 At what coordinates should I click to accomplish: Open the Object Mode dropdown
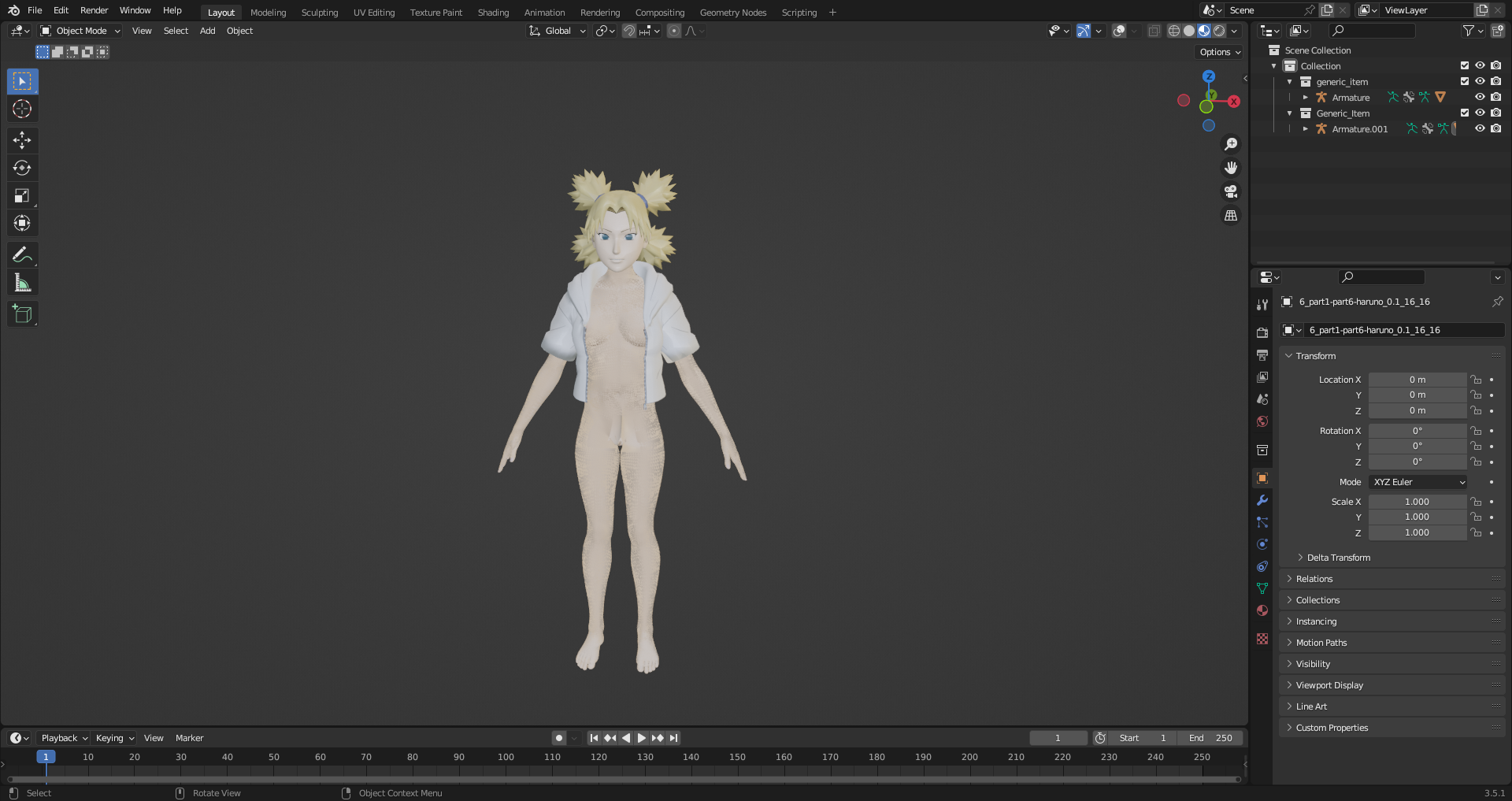click(80, 31)
